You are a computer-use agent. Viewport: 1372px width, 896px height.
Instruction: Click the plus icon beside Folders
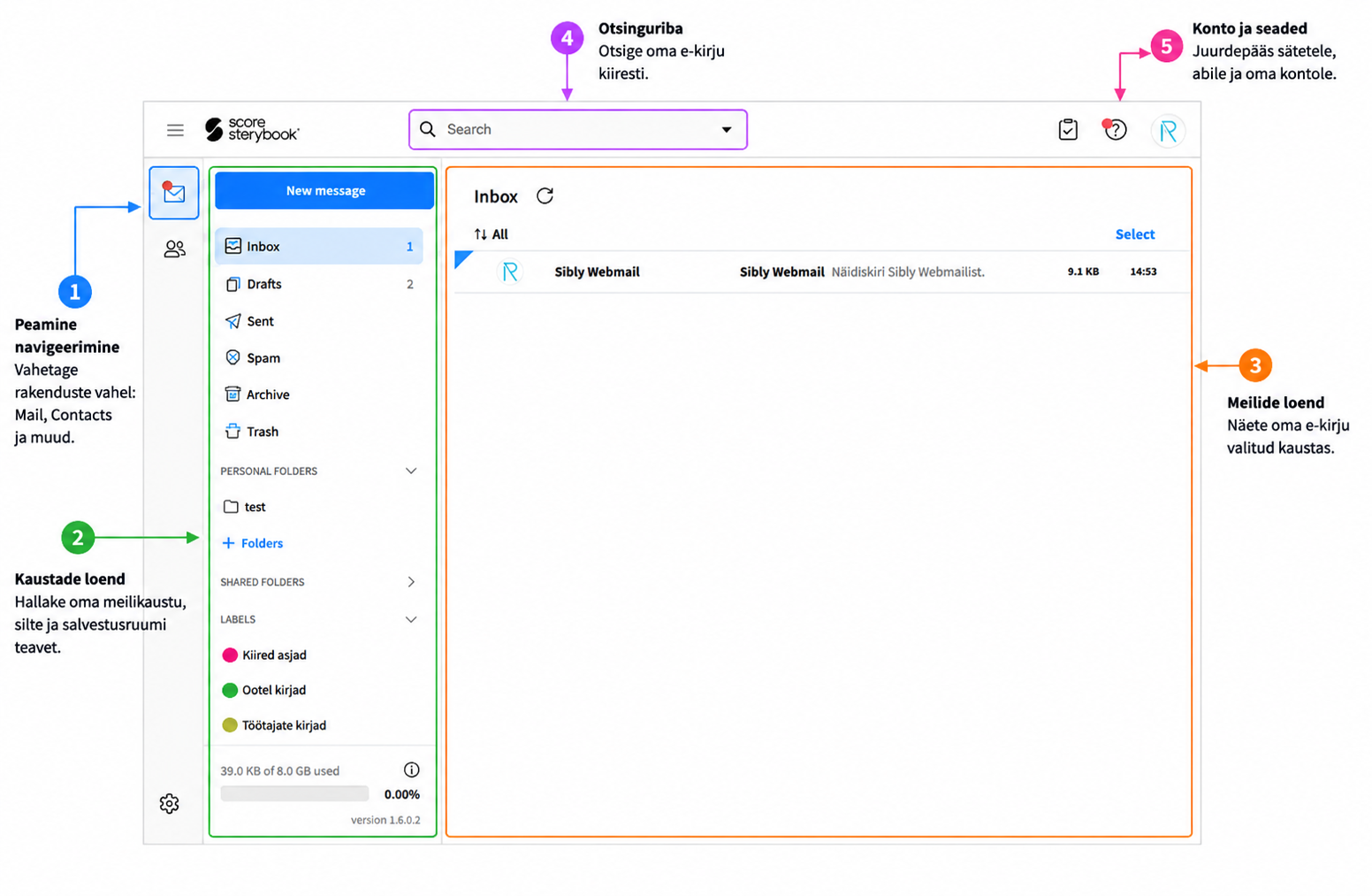228,543
